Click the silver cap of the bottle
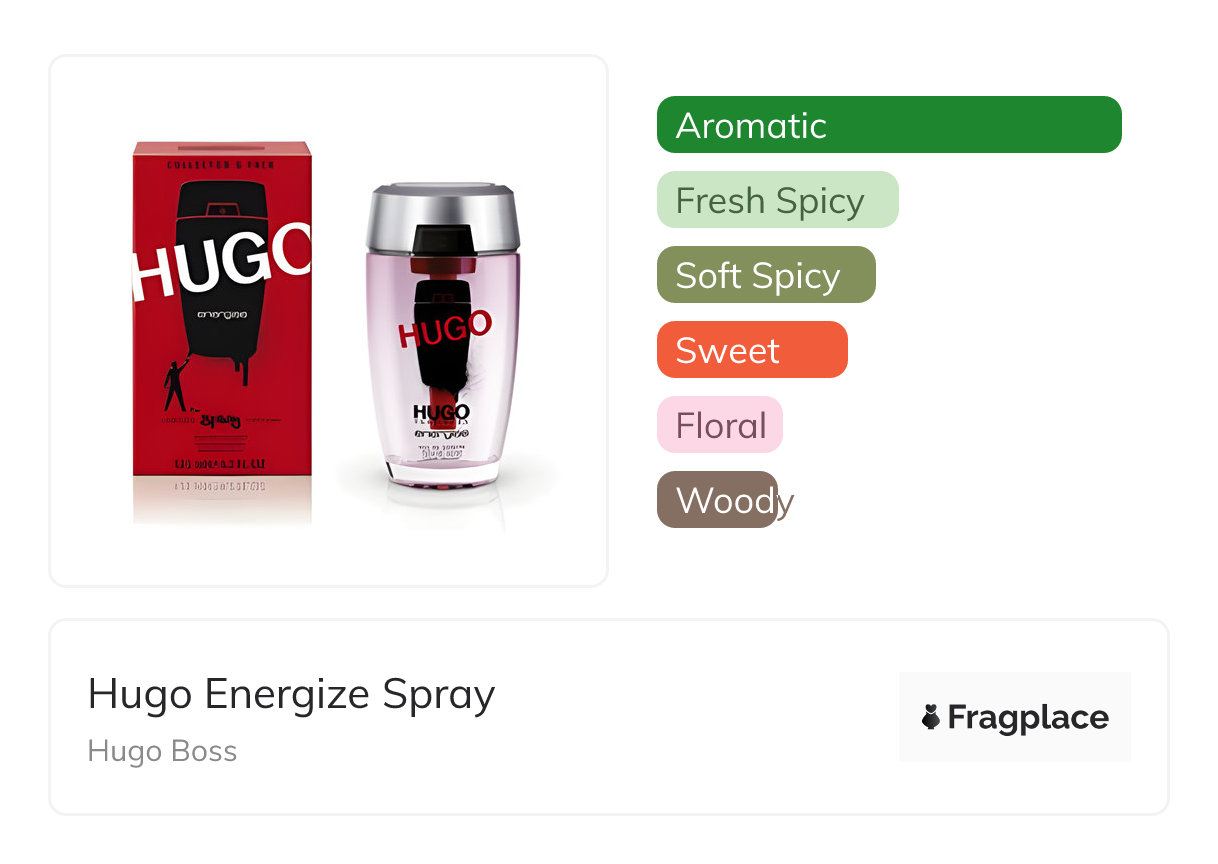This screenshot has height=864, width=1218. (444, 216)
